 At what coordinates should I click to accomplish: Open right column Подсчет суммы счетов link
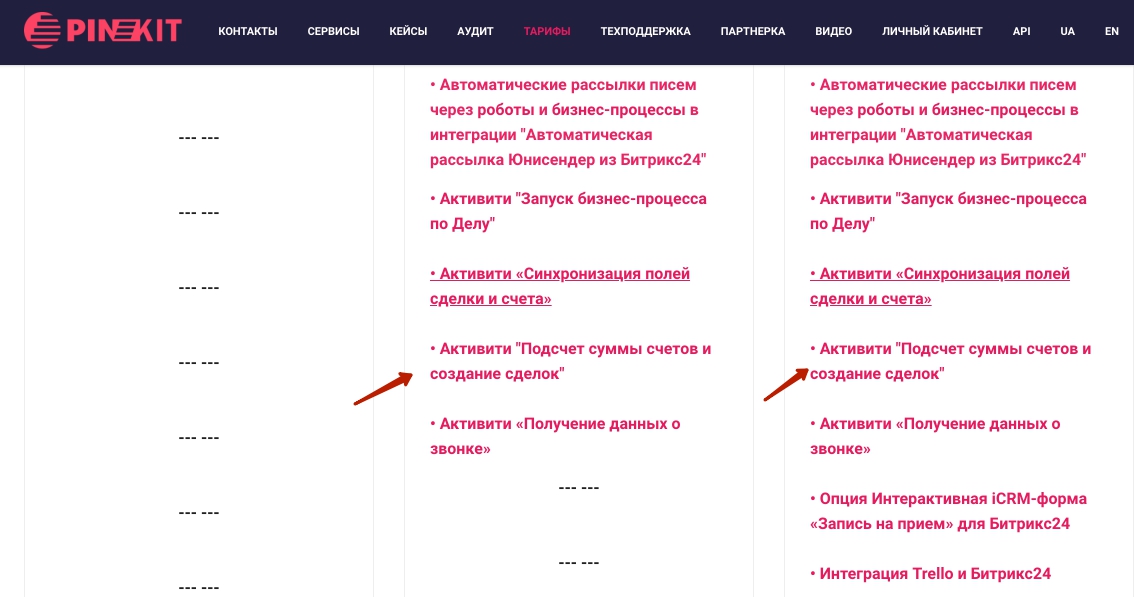(950, 361)
